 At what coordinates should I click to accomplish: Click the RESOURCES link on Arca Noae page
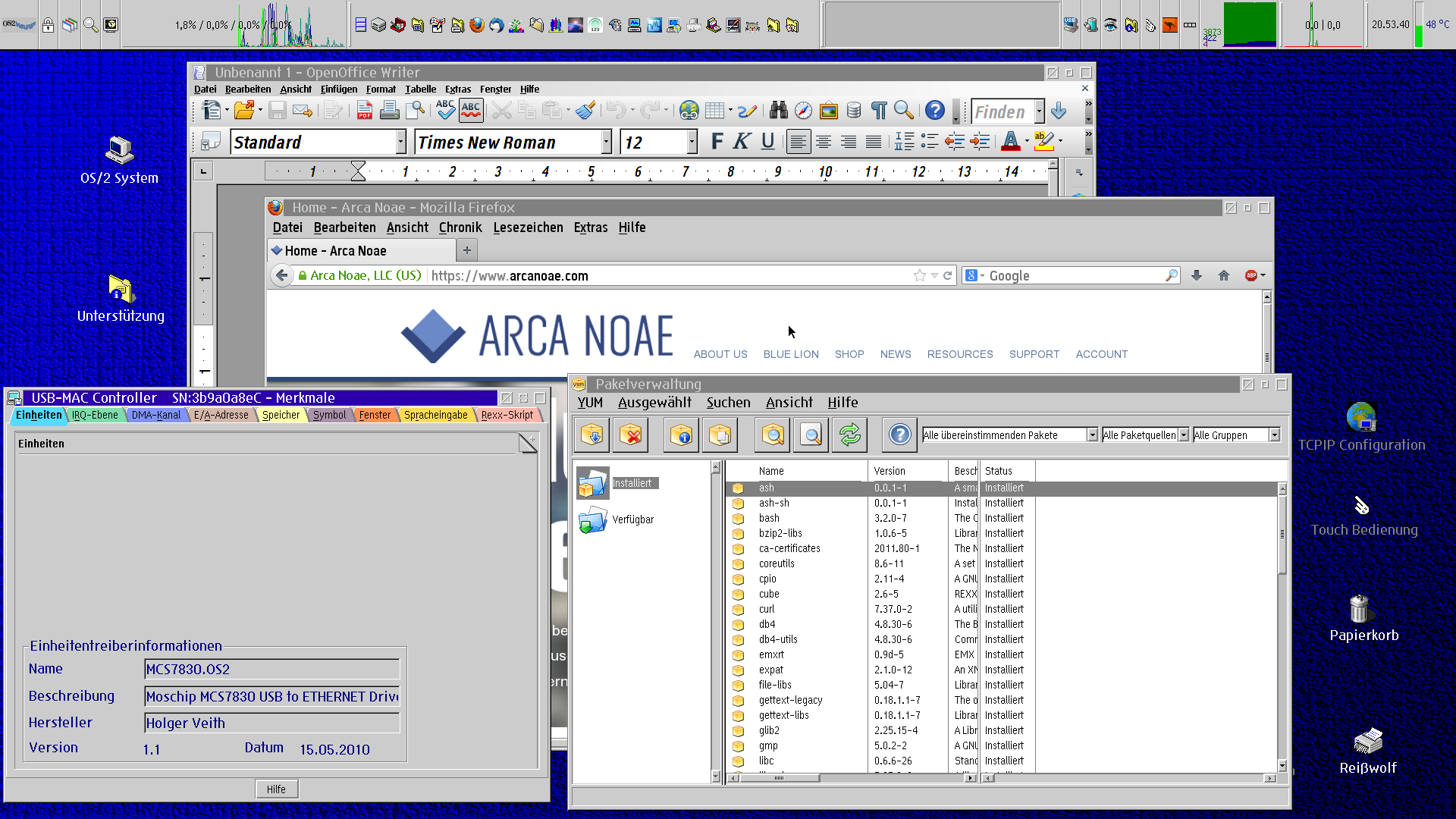point(960,354)
